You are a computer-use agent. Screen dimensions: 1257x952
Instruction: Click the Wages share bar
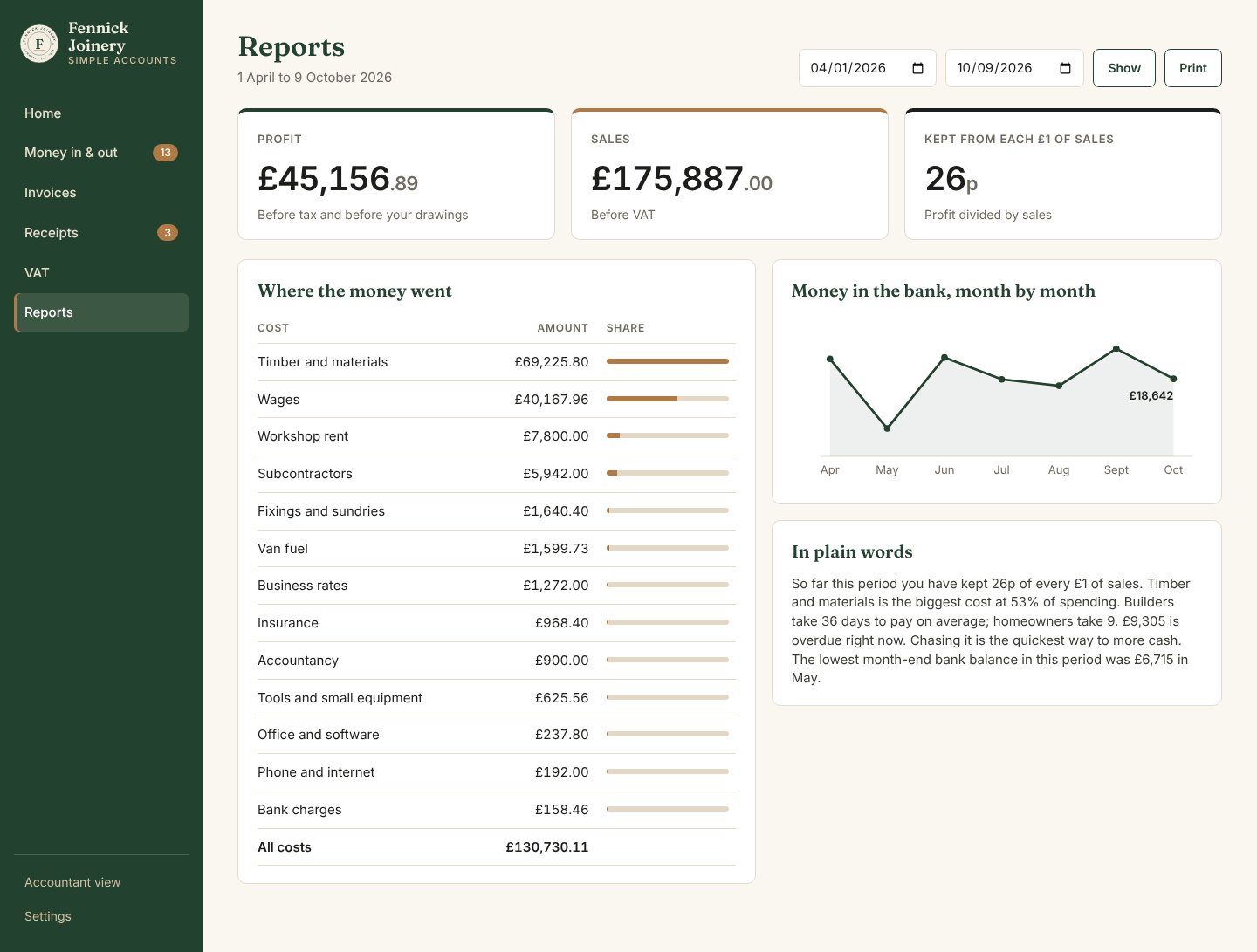pos(668,399)
